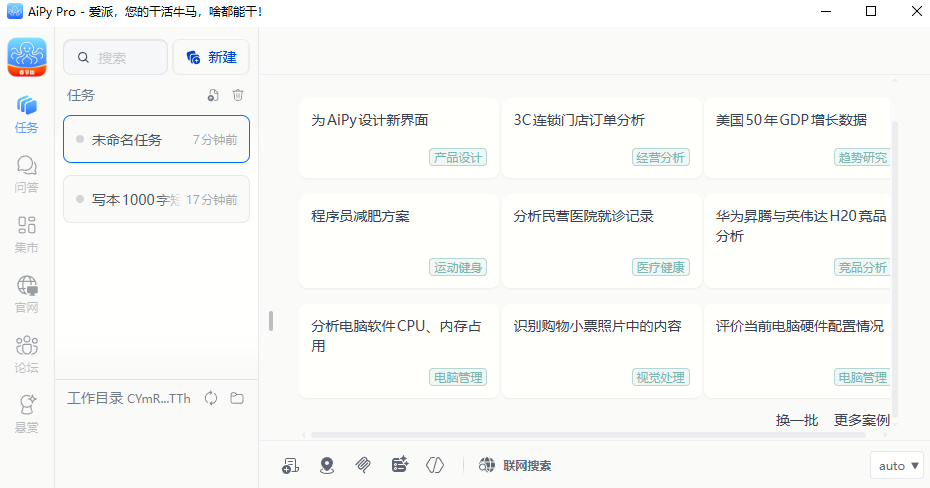This screenshot has height=488, width=930.
Task: Open the 集市 marketplace in sidebar
Action: 27,232
